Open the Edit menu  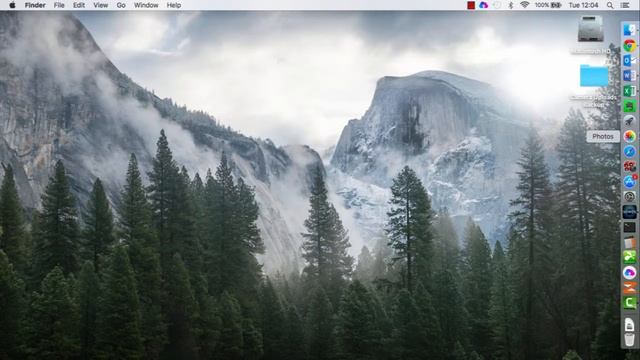[79, 5]
